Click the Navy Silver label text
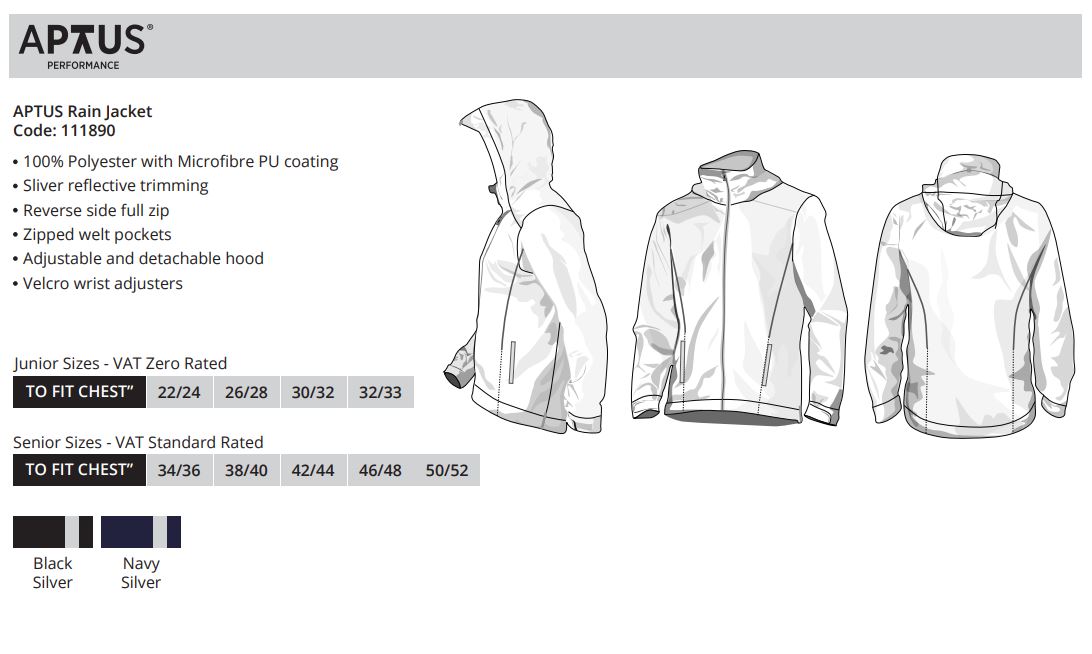Viewport: 1092px width, 654px height. [x=141, y=573]
